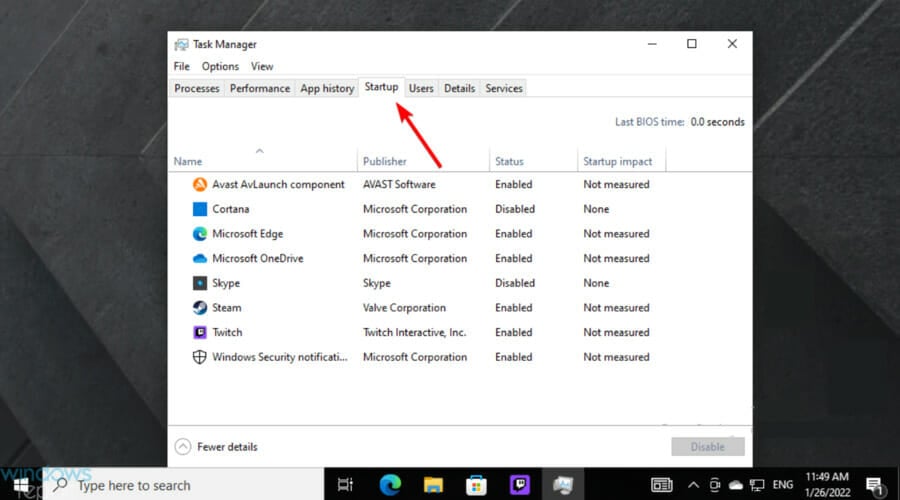This screenshot has height=500, width=900.
Task: Click the Microsoft Edge startup row icon
Action: (200, 234)
